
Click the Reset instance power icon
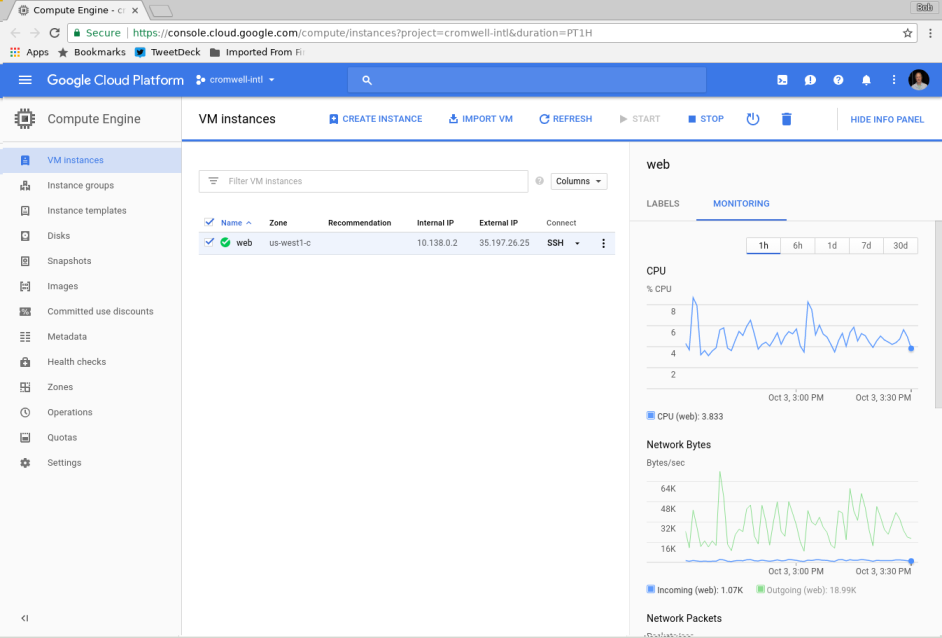tap(753, 119)
